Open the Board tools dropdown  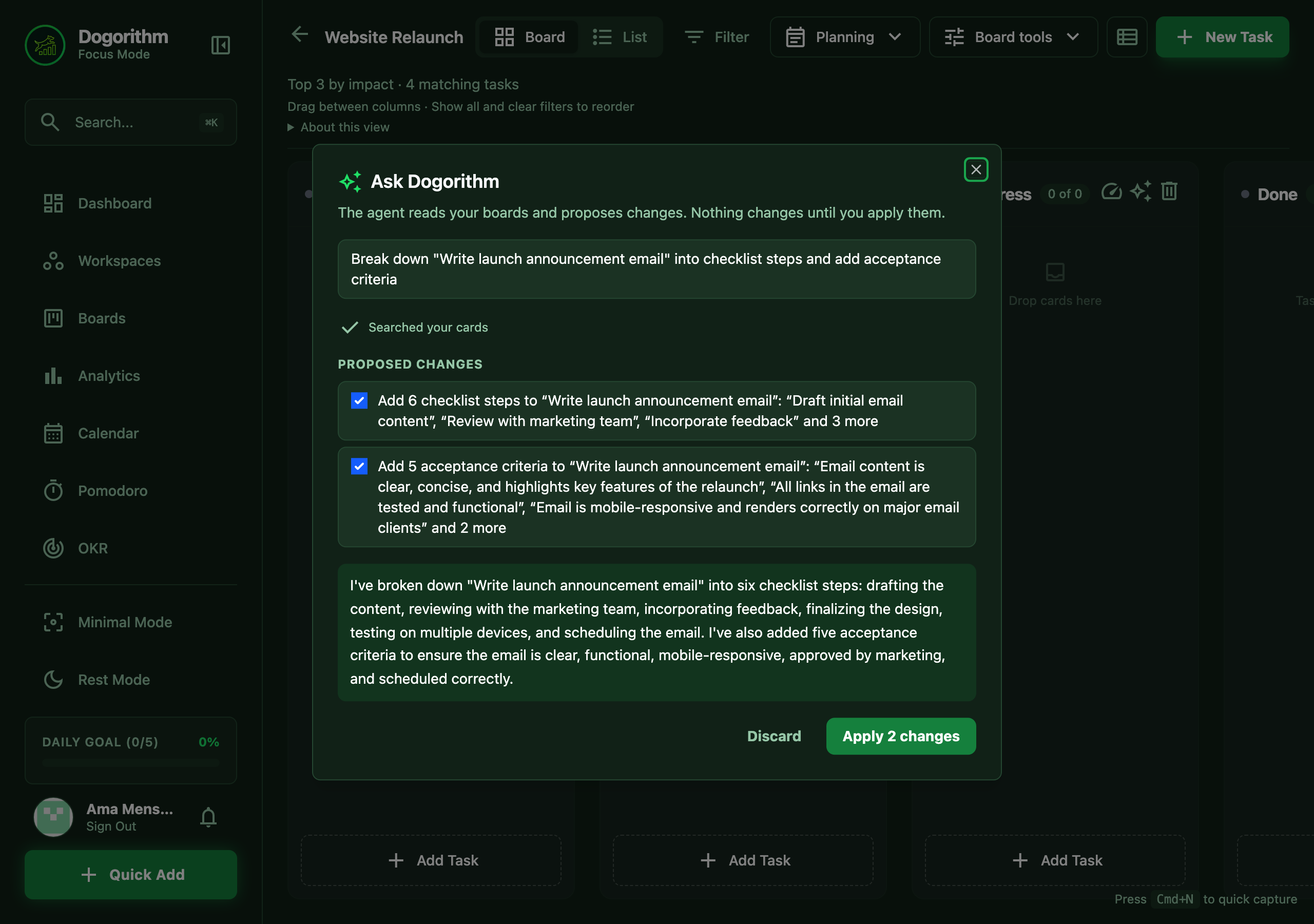[x=1013, y=37]
